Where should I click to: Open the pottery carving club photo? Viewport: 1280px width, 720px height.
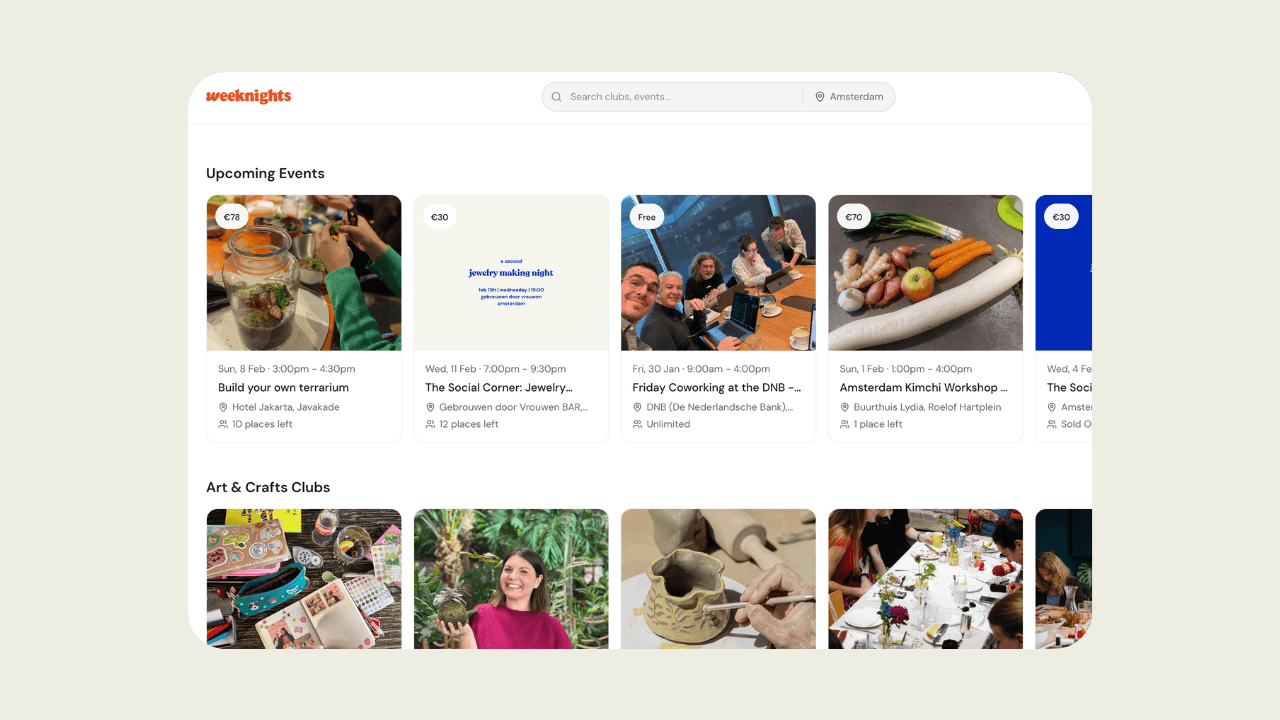tap(718, 579)
